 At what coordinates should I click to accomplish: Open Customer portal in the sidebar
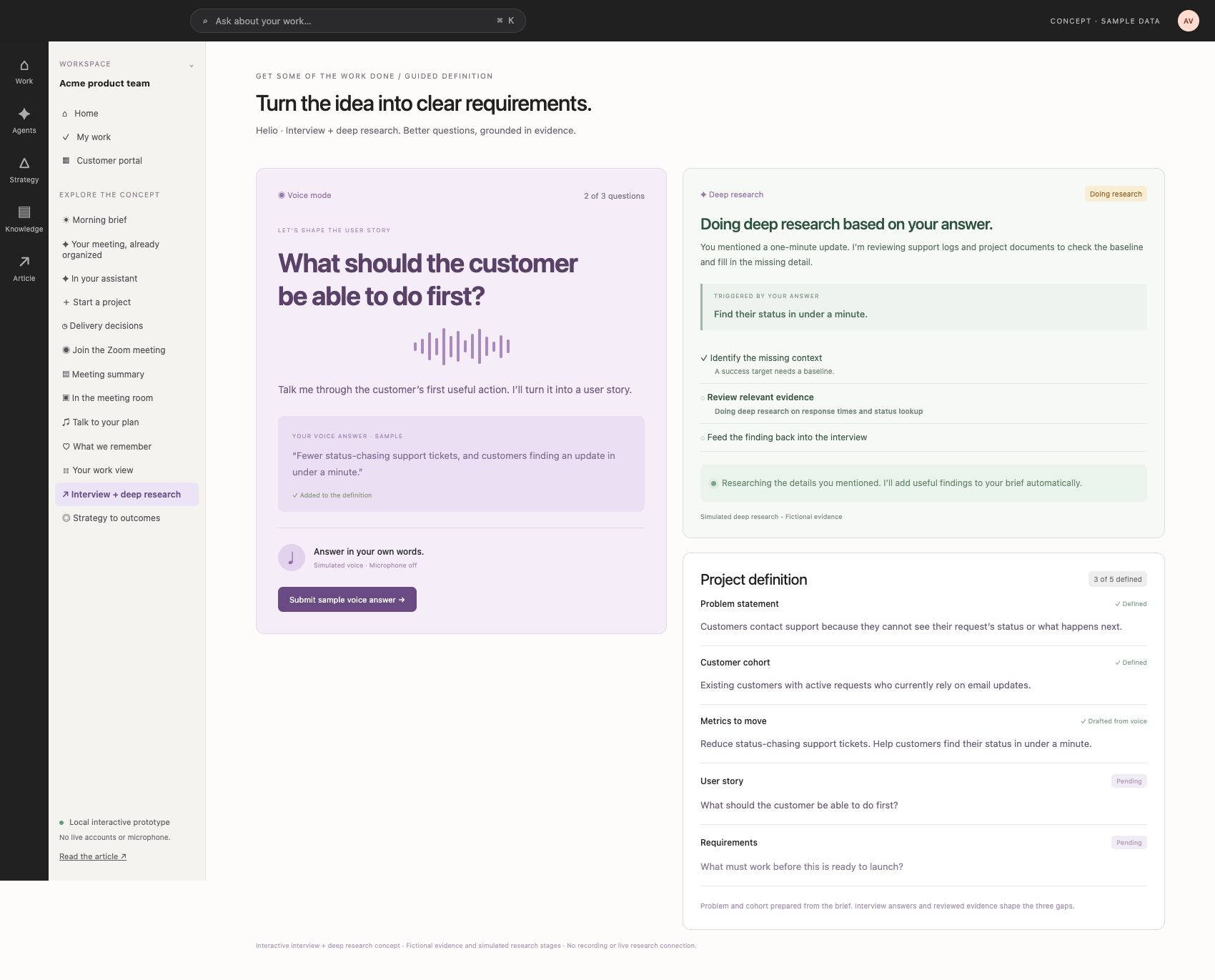(127, 161)
